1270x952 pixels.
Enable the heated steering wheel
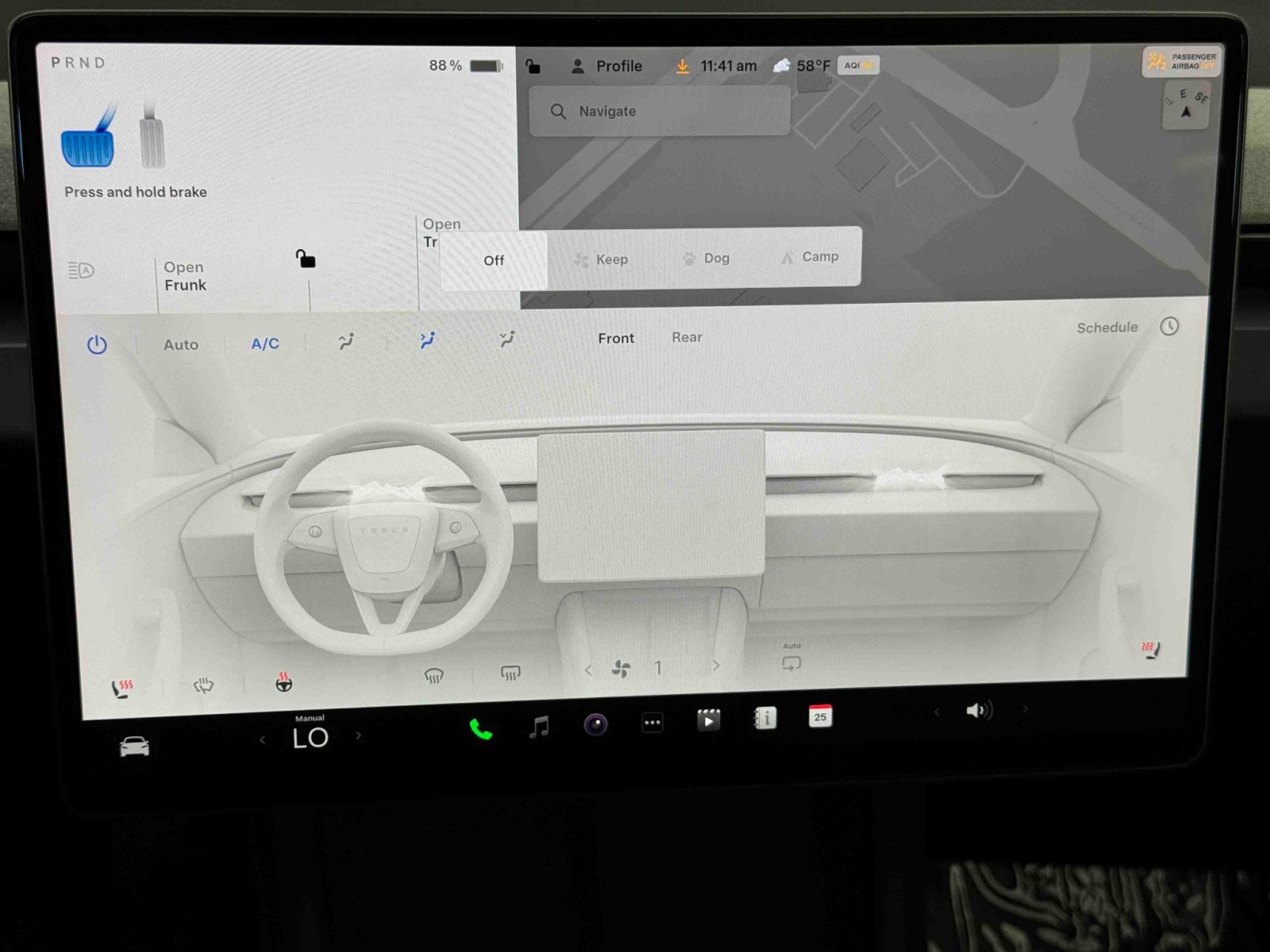(x=283, y=682)
